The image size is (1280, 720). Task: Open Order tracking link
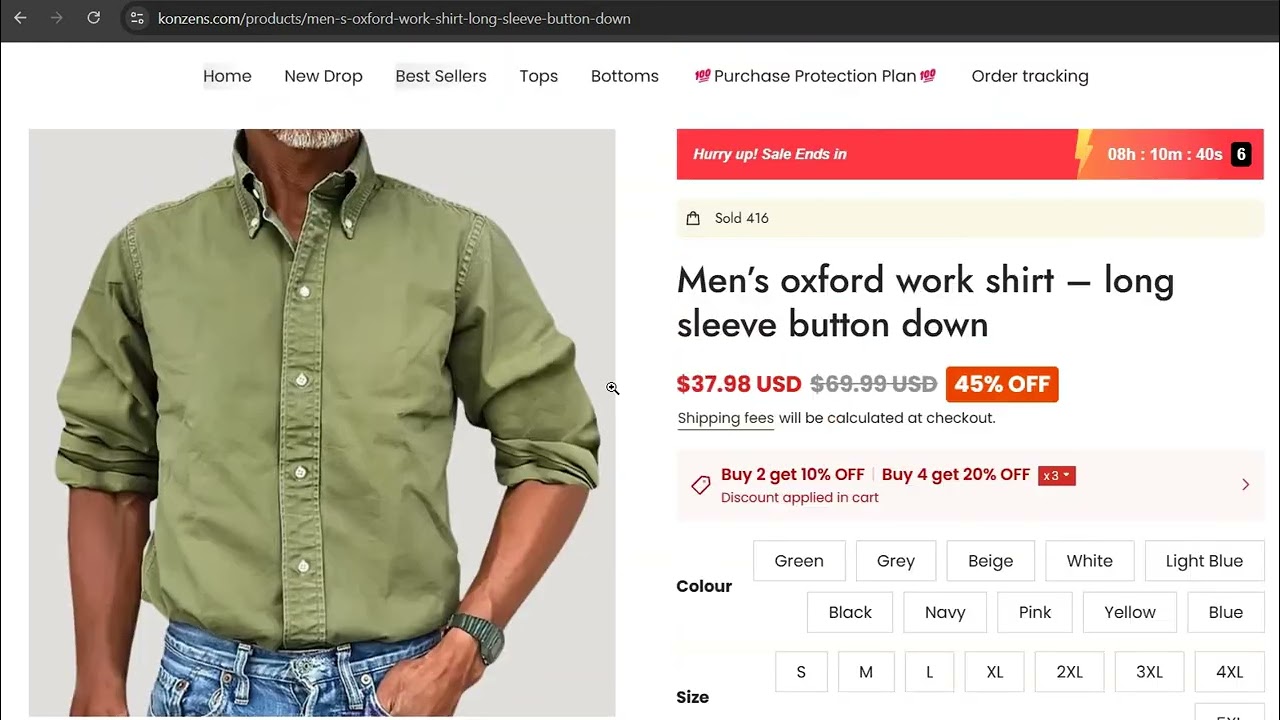click(1030, 76)
